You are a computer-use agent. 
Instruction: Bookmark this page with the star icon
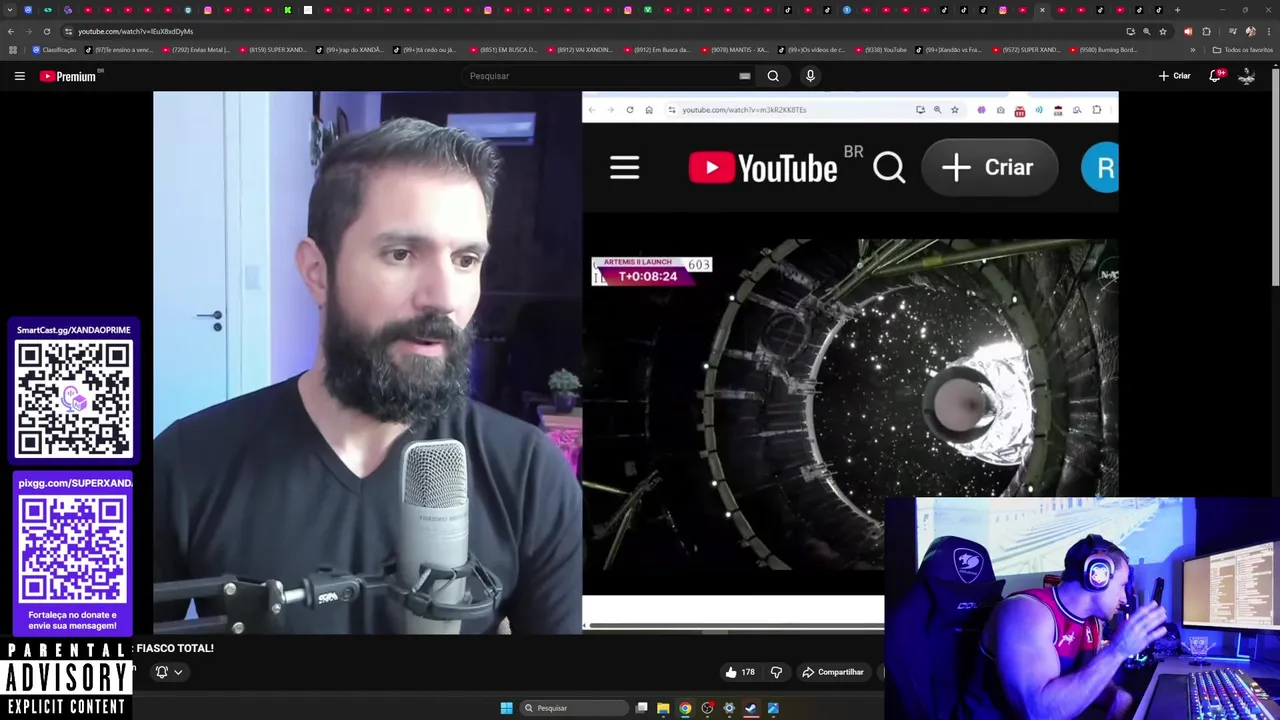click(x=1162, y=31)
